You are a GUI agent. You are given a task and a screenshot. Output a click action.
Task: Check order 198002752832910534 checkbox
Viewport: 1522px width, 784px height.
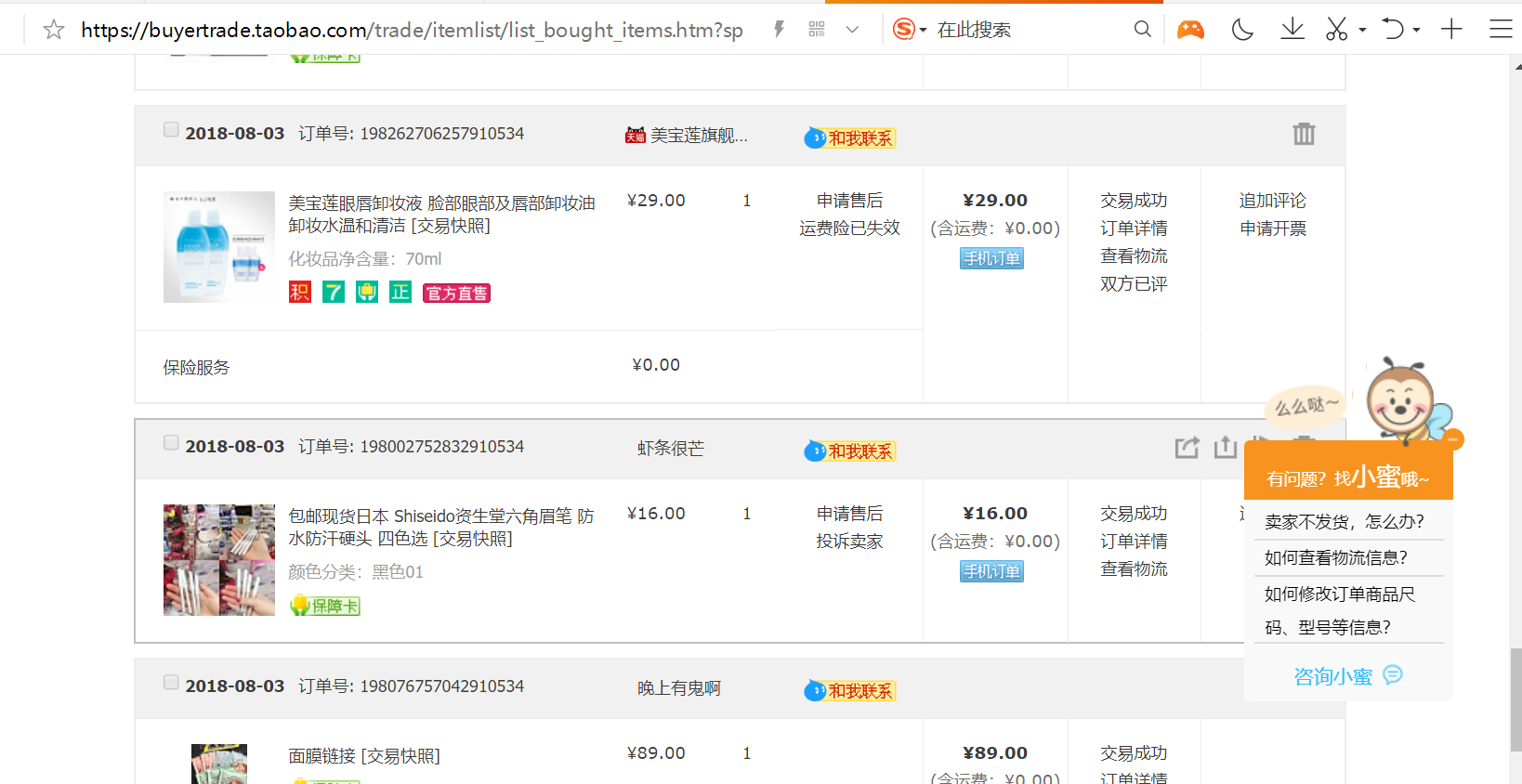pyautogui.click(x=171, y=443)
